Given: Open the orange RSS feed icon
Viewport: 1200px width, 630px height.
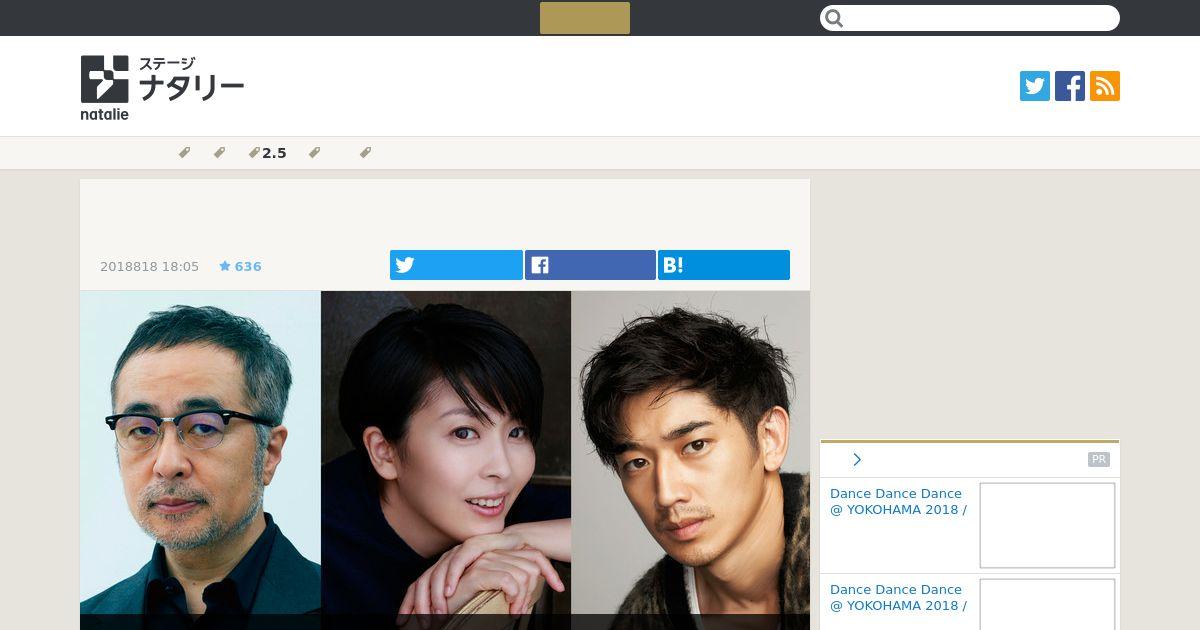Looking at the screenshot, I should (x=1105, y=86).
